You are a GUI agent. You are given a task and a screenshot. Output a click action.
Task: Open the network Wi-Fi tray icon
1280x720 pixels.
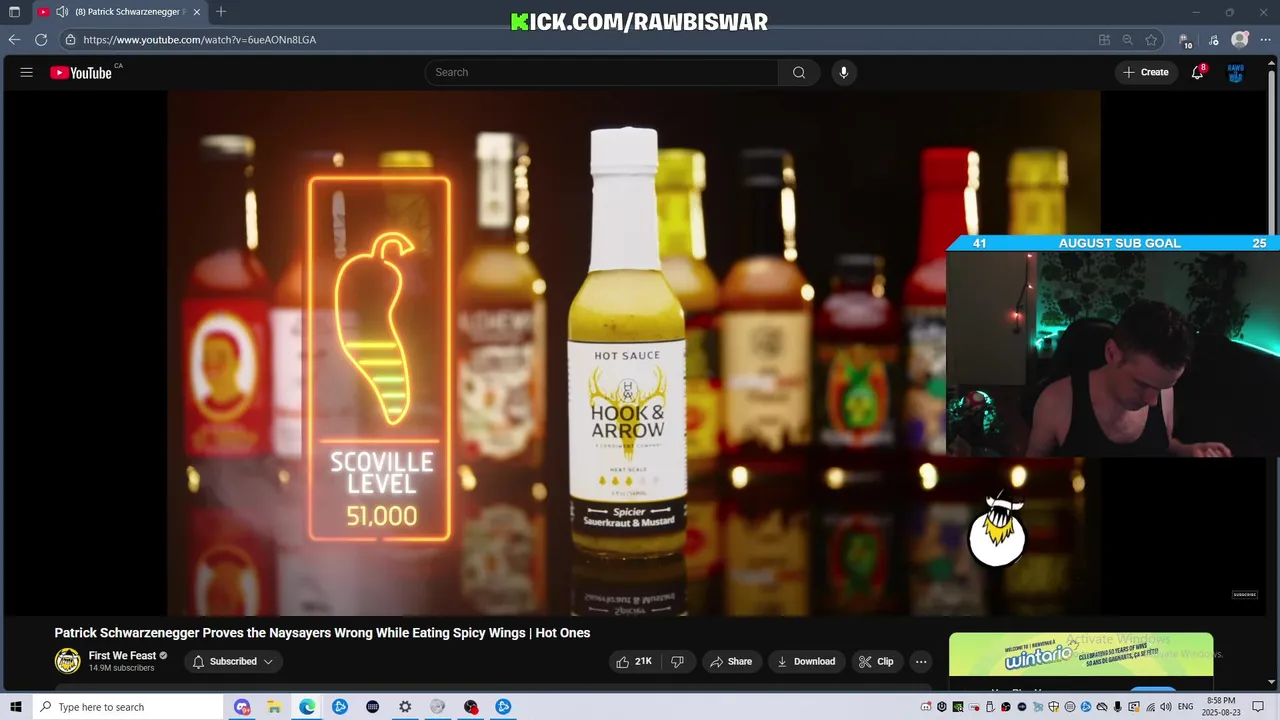1149,707
